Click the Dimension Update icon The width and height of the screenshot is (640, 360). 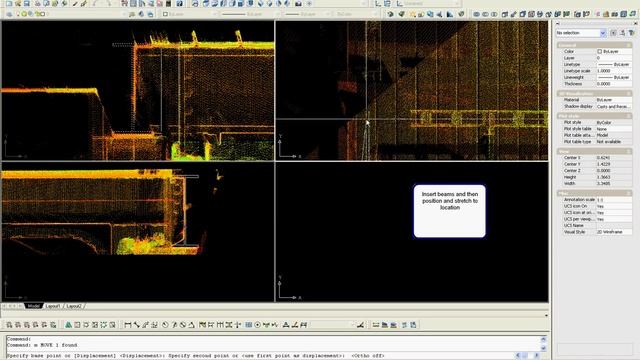pyautogui.click(x=304, y=325)
